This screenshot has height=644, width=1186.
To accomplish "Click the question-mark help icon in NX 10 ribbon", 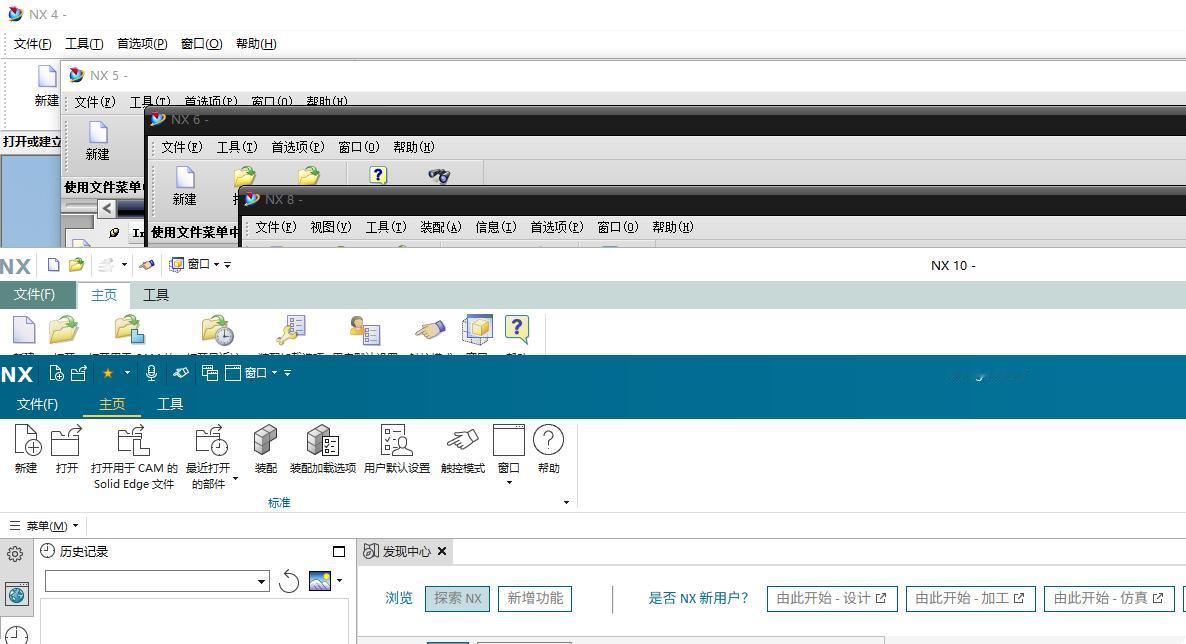I will [517, 329].
